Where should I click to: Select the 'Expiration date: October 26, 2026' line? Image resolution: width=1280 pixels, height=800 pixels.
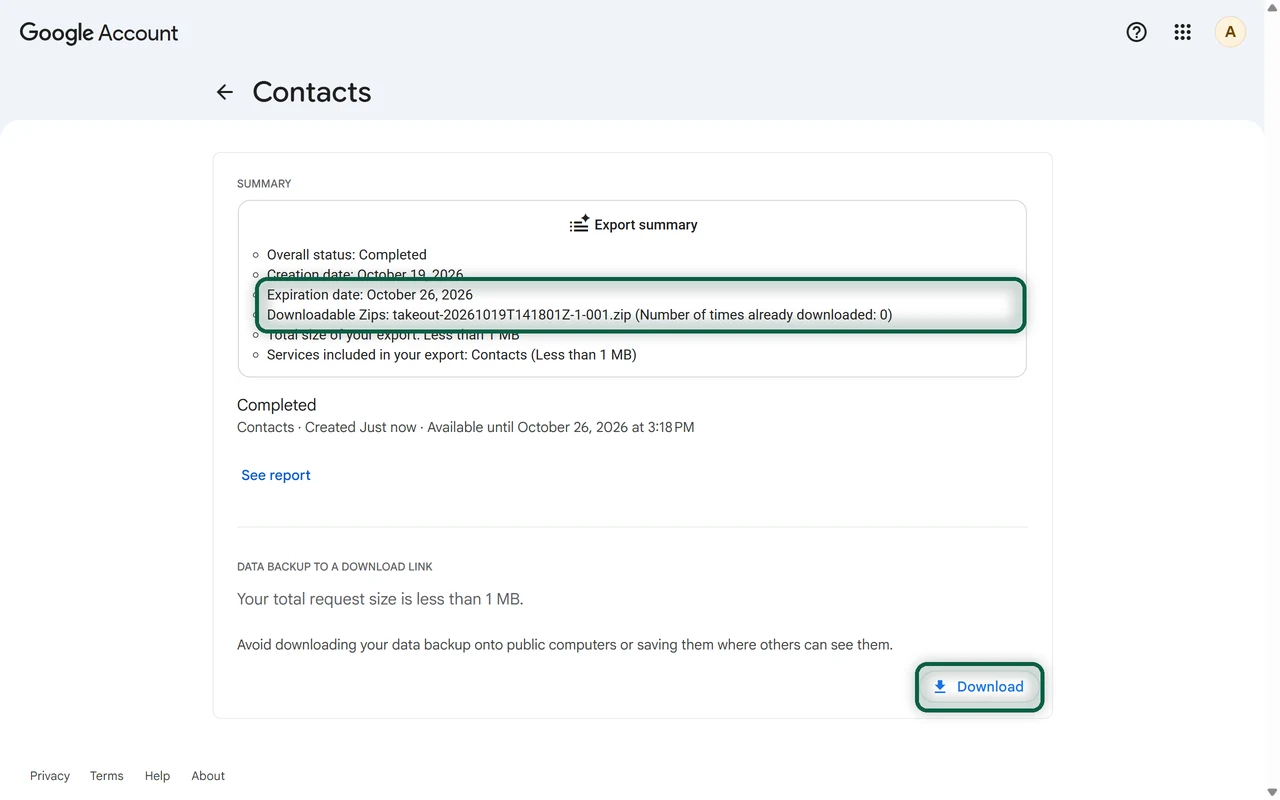click(x=370, y=295)
